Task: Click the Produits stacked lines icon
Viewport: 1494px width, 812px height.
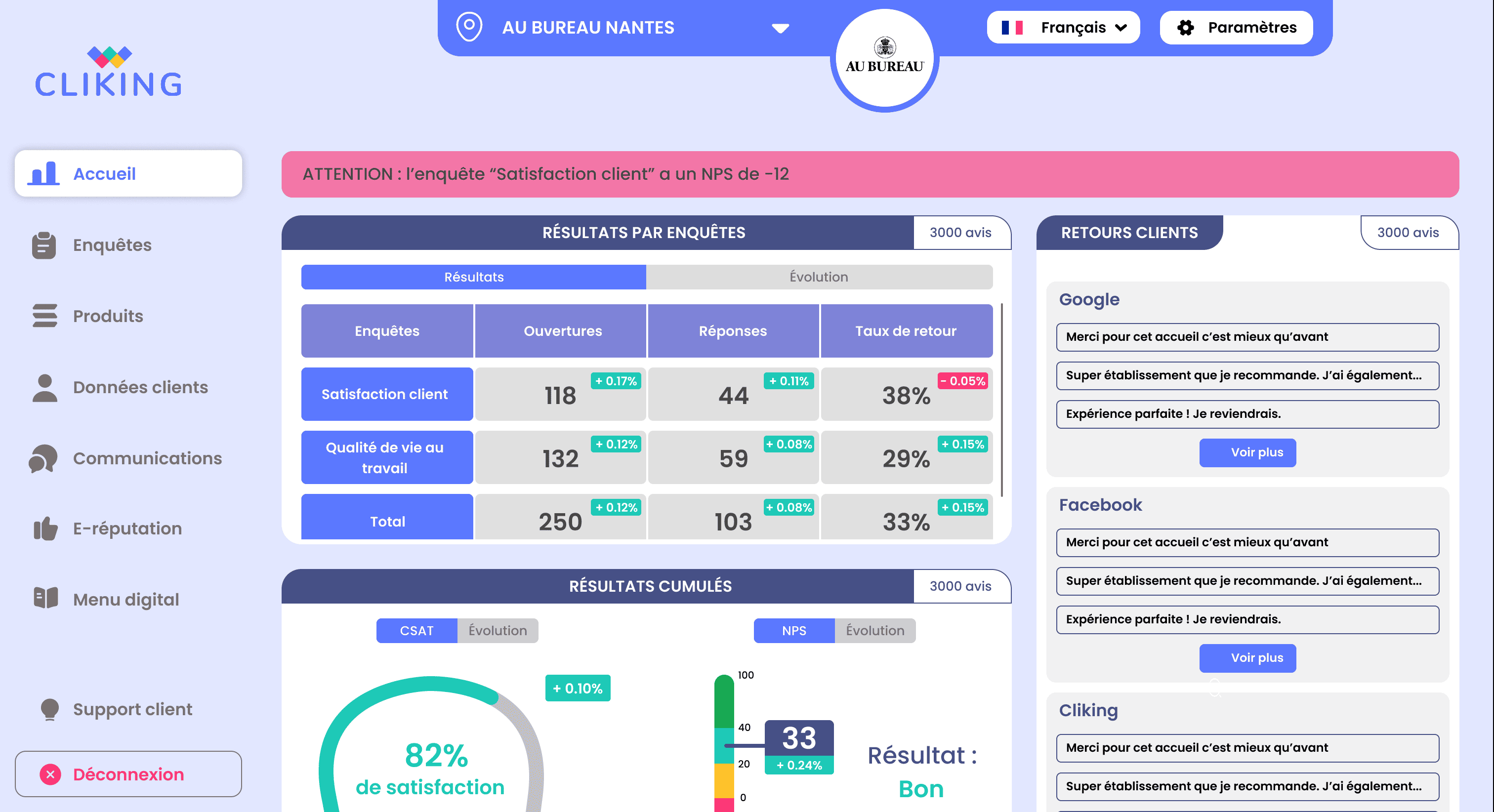Action: 44,316
